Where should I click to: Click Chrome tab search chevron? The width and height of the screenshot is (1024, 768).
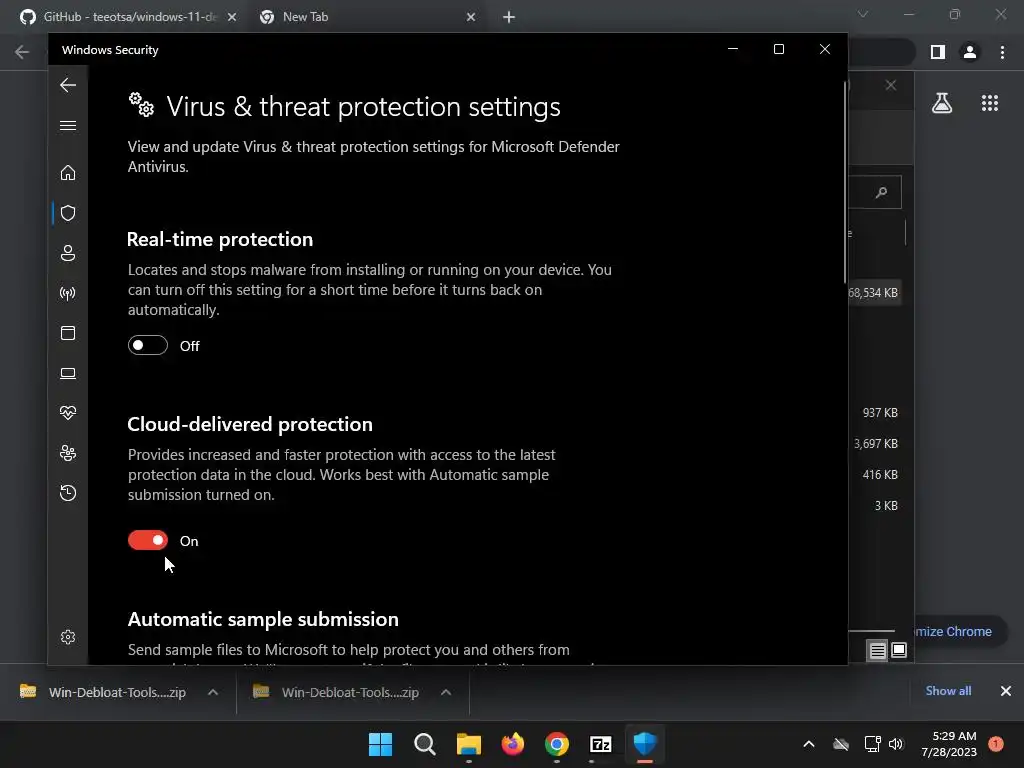coord(863,14)
